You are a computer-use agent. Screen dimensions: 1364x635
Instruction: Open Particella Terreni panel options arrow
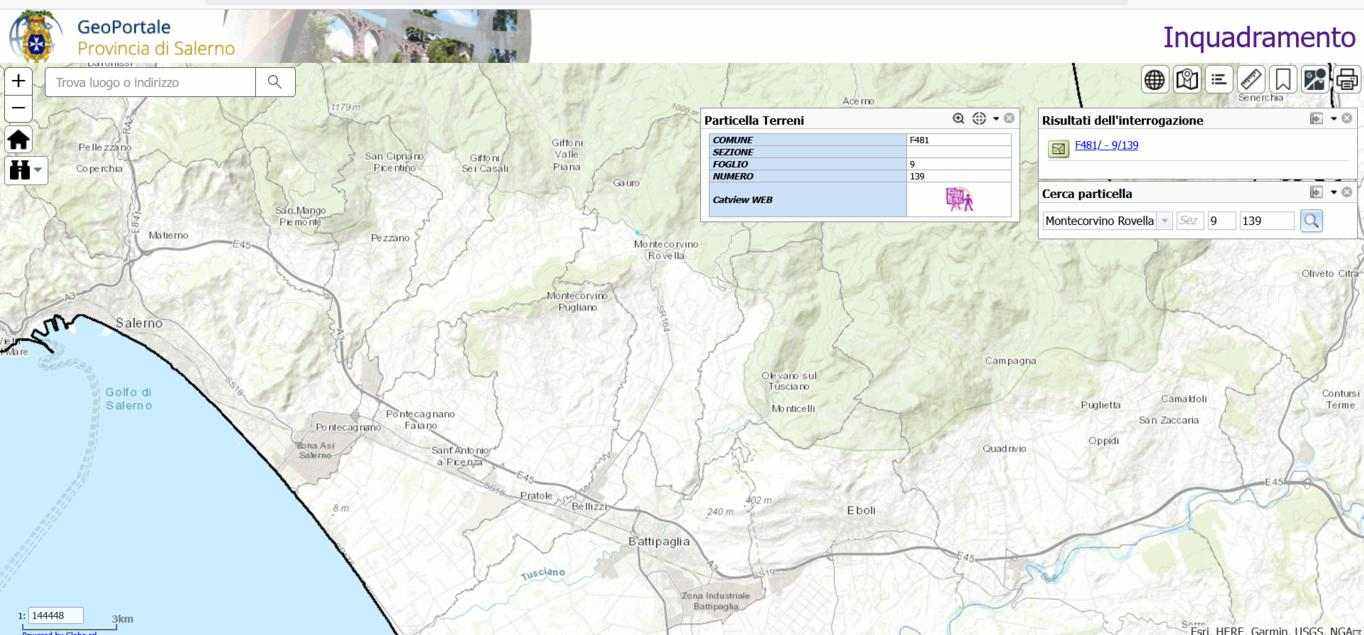click(x=995, y=119)
